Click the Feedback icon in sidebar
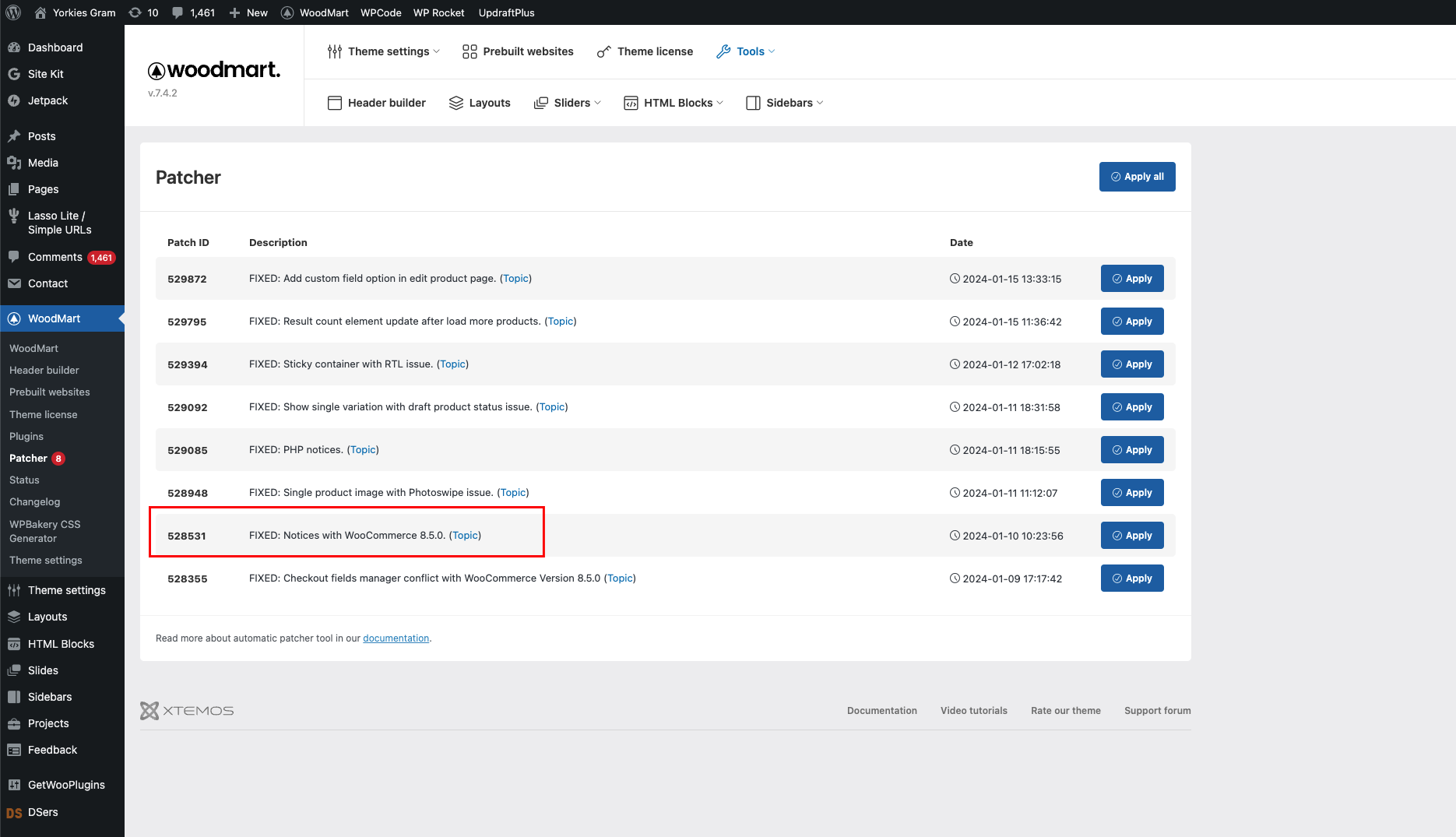The width and height of the screenshot is (1456, 837). [x=14, y=750]
